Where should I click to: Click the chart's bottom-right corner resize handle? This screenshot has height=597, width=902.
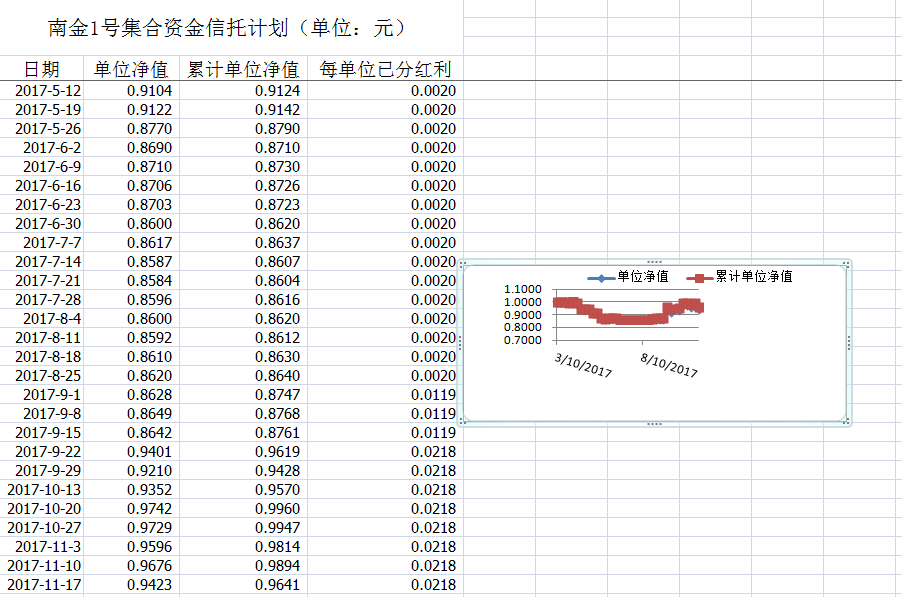click(848, 421)
